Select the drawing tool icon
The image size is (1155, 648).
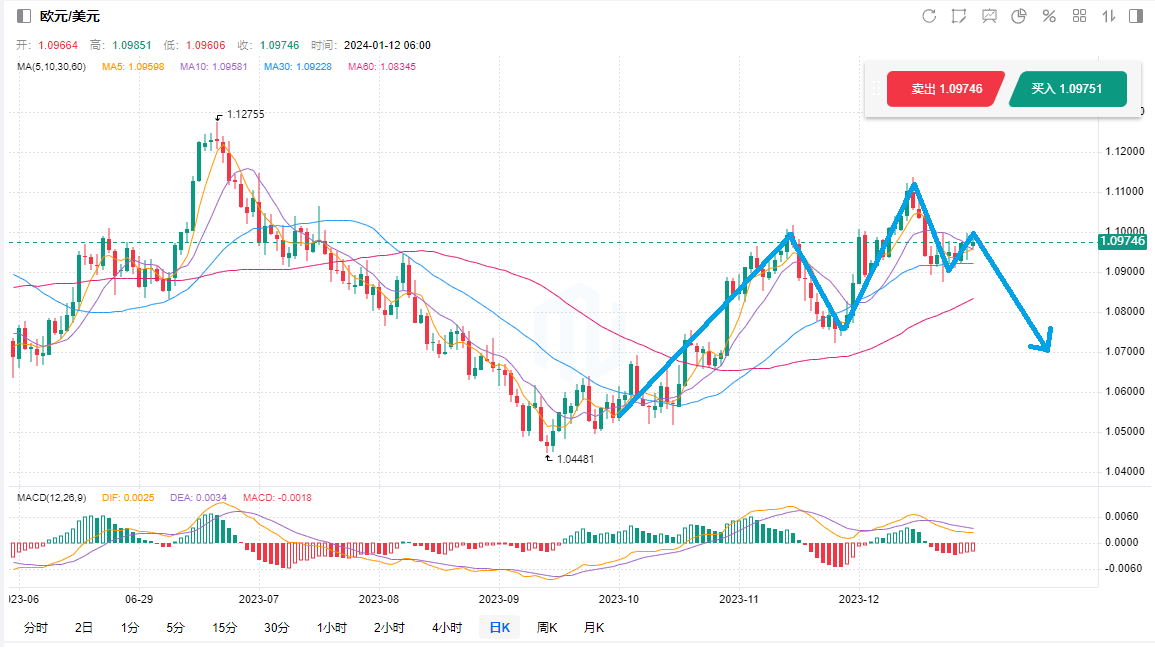click(x=959, y=16)
